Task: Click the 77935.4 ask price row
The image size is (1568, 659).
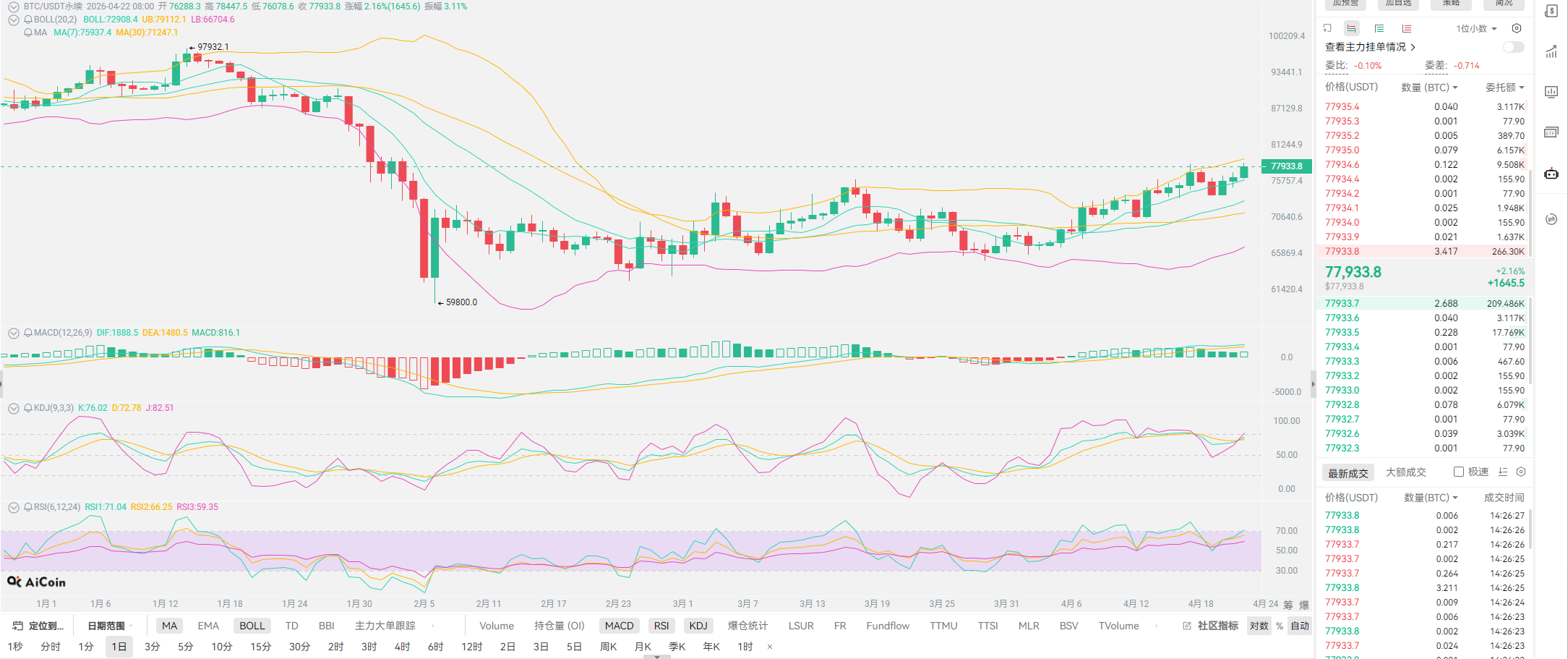Action: pos(1342,106)
